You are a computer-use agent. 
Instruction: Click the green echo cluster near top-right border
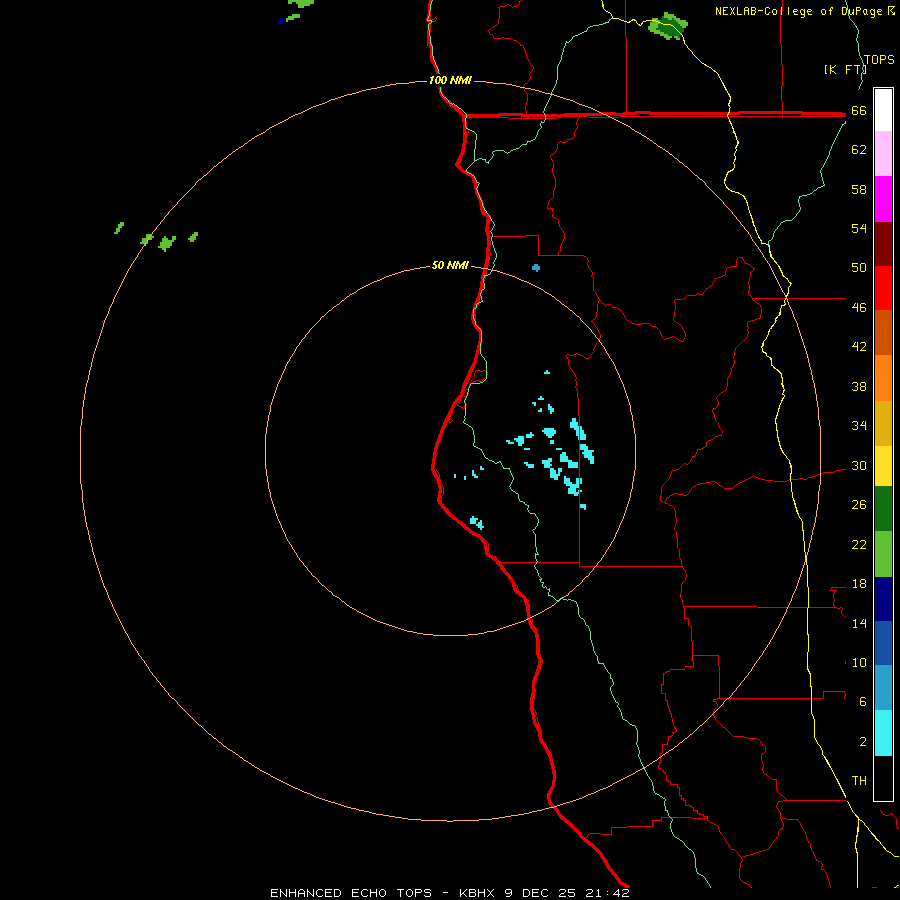click(x=668, y=26)
